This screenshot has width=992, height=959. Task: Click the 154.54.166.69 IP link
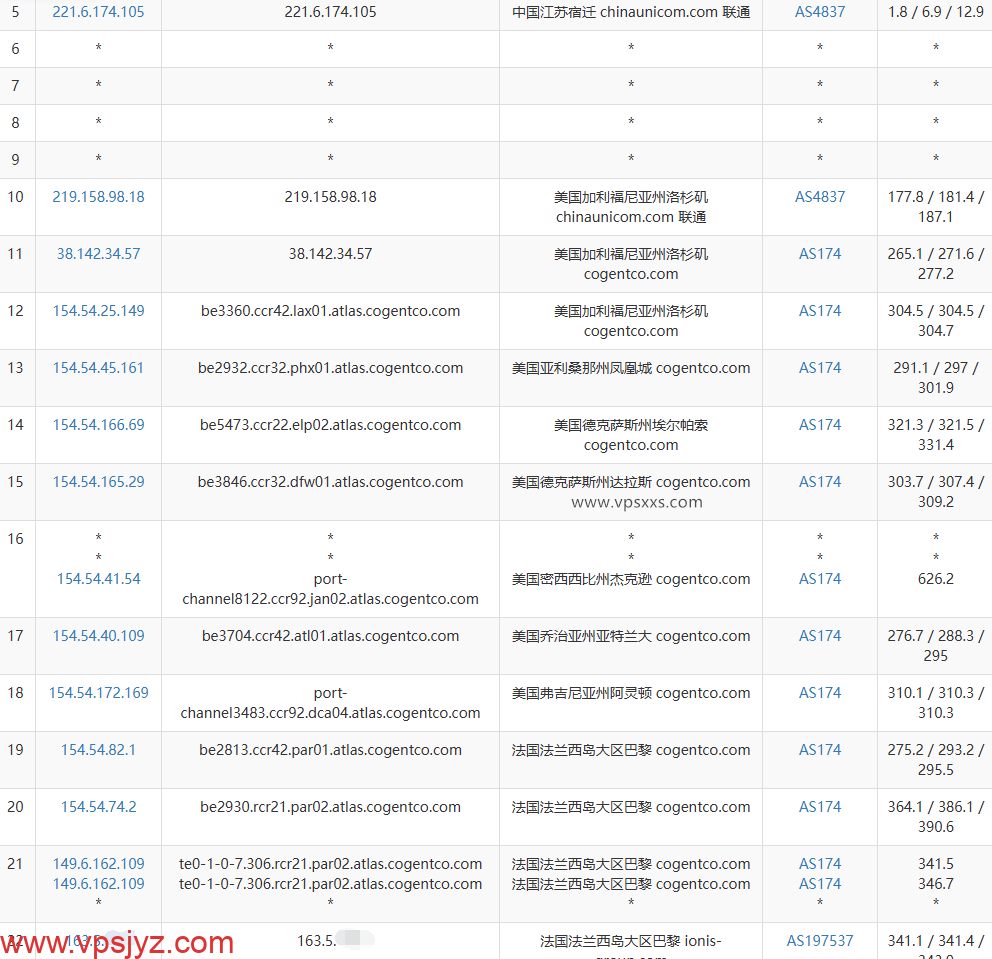98,424
